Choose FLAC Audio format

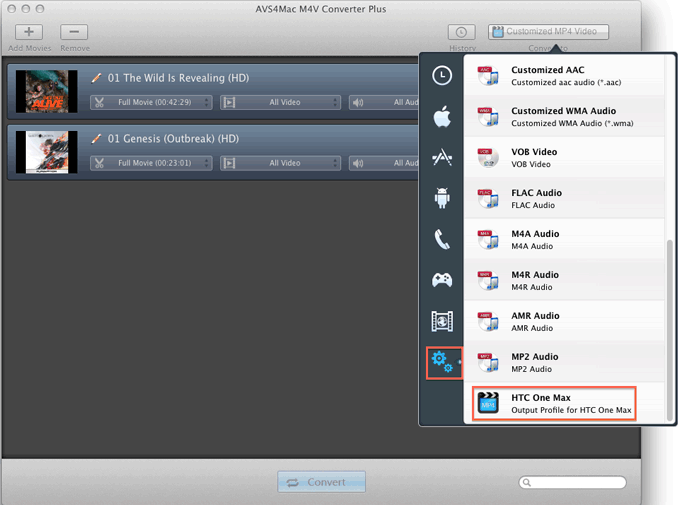[x=564, y=198]
